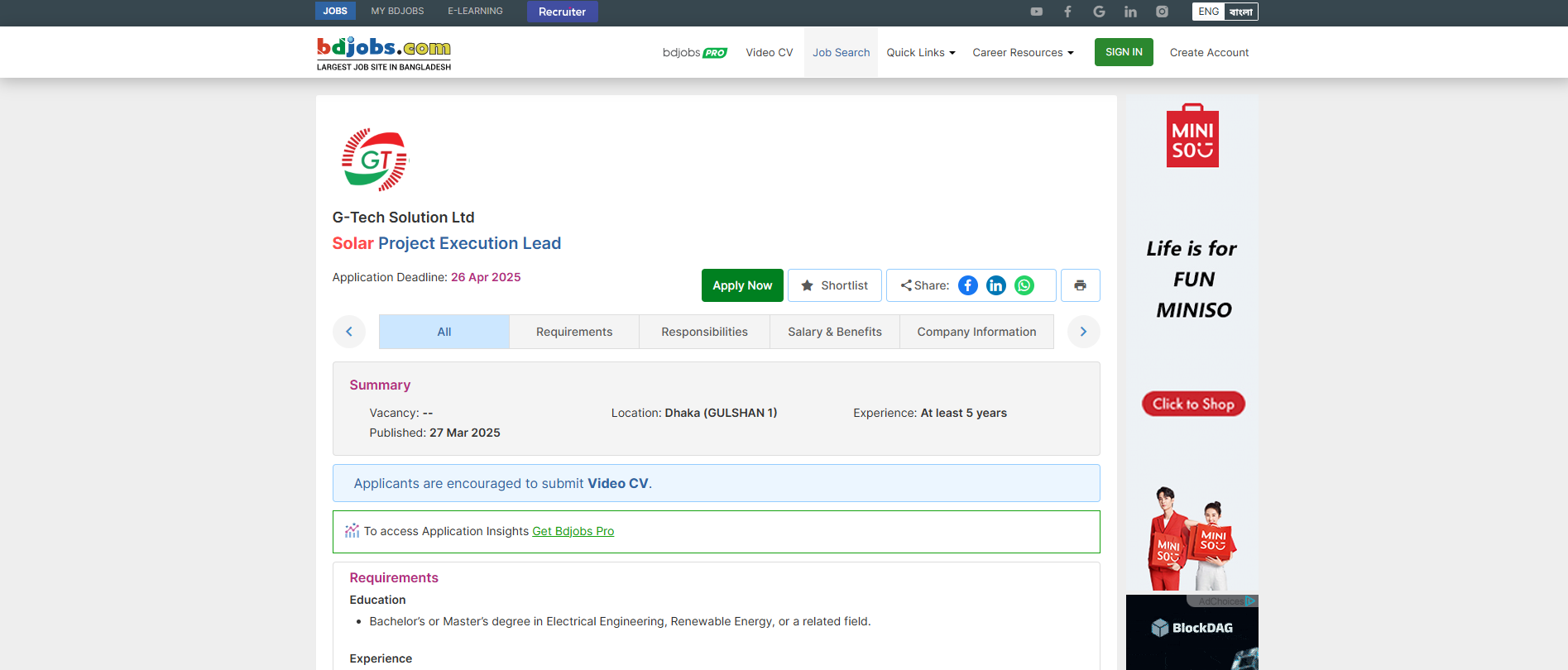Switch to the Requirements tab
The width and height of the screenshot is (1568, 670).
574,332
